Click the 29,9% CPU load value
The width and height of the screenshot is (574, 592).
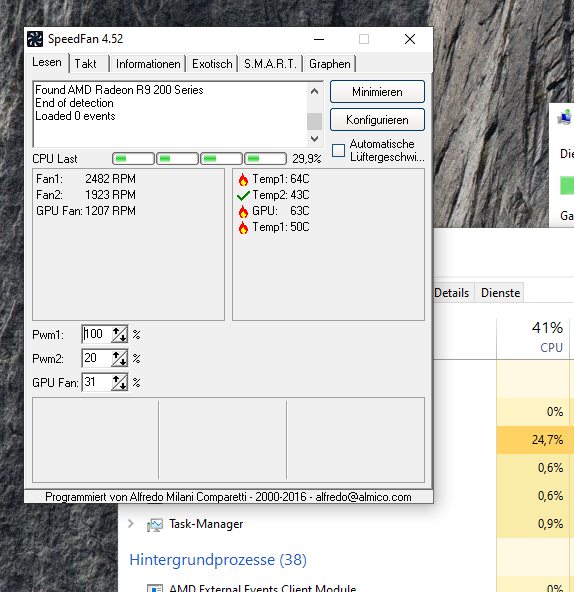(307, 159)
